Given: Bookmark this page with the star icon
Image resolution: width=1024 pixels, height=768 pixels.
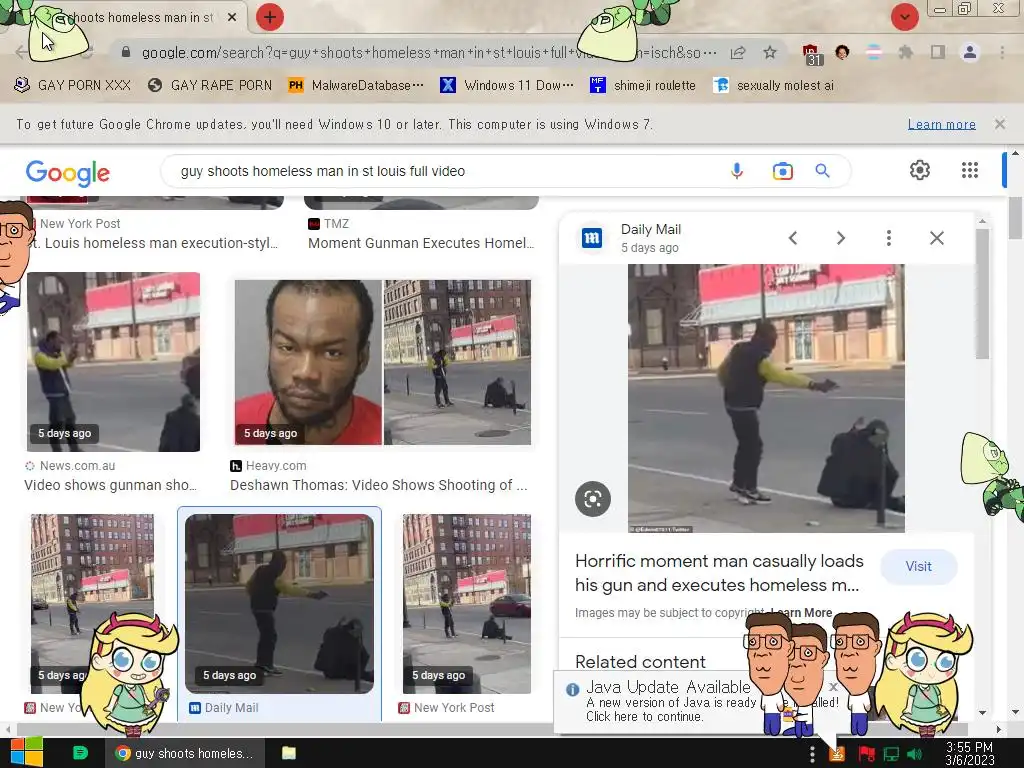Looking at the screenshot, I should tap(770, 52).
